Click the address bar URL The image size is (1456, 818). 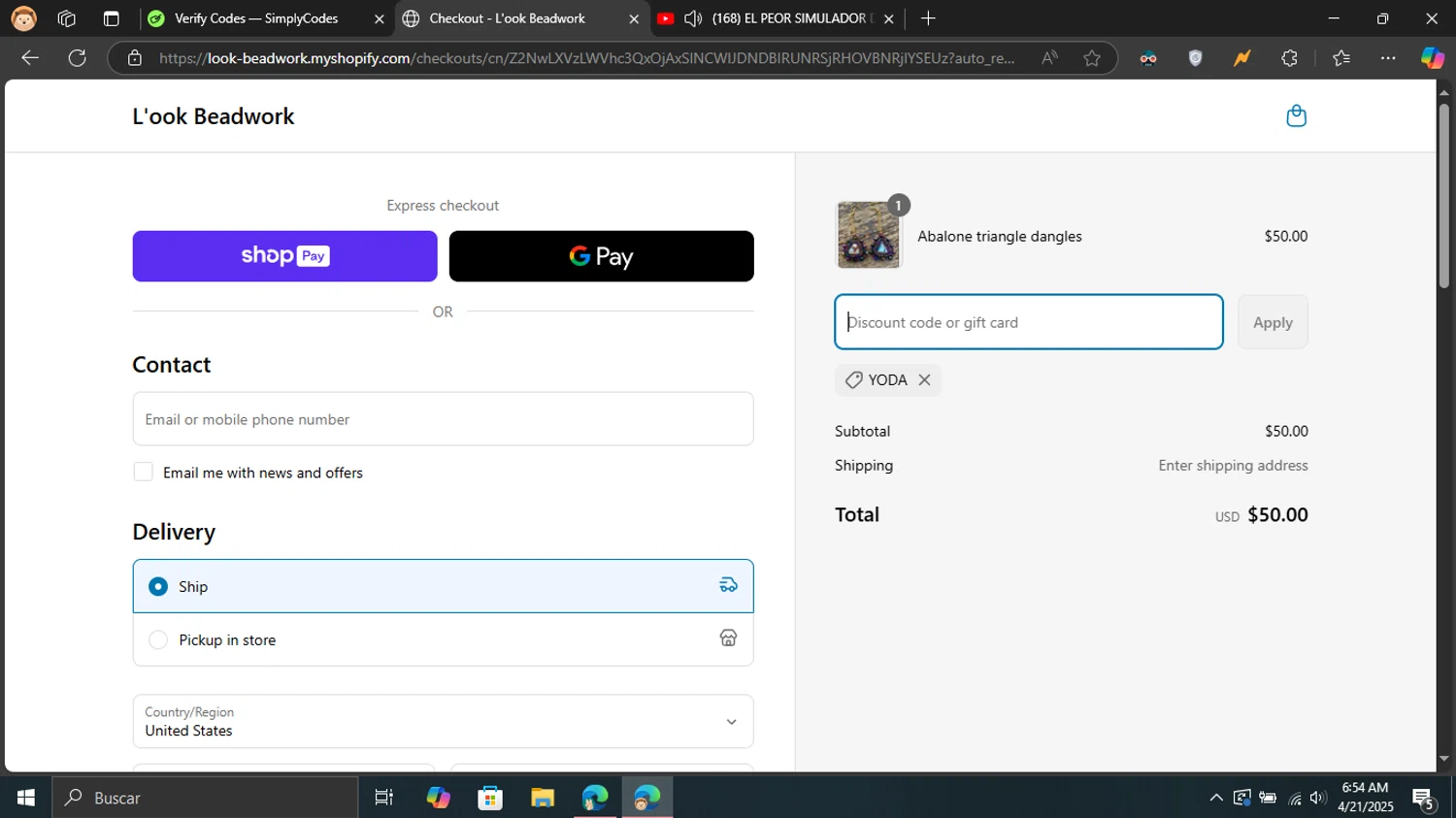[x=586, y=58]
